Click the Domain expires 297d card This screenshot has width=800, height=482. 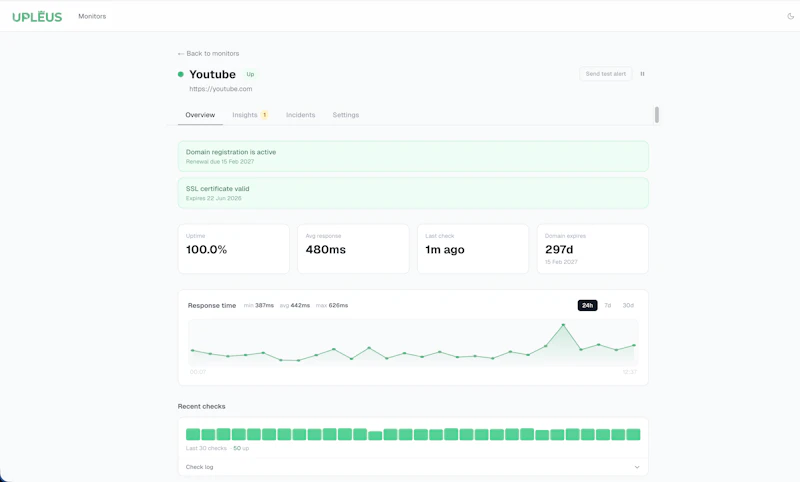pos(593,249)
